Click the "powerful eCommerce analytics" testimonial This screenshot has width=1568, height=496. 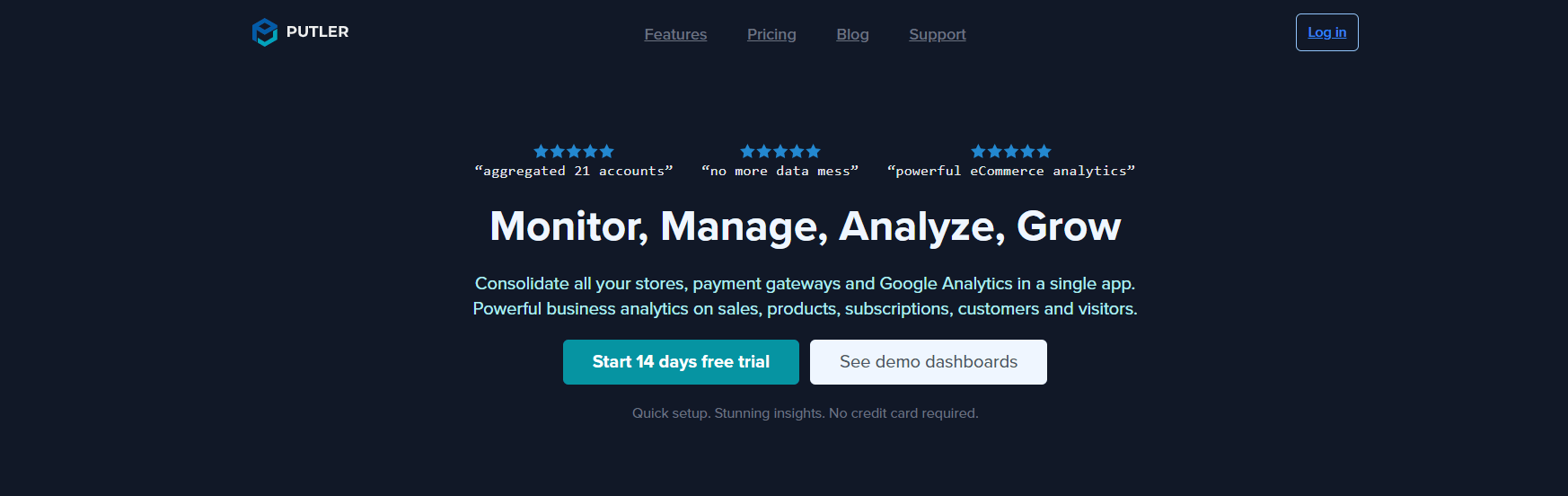pyautogui.click(x=1011, y=171)
